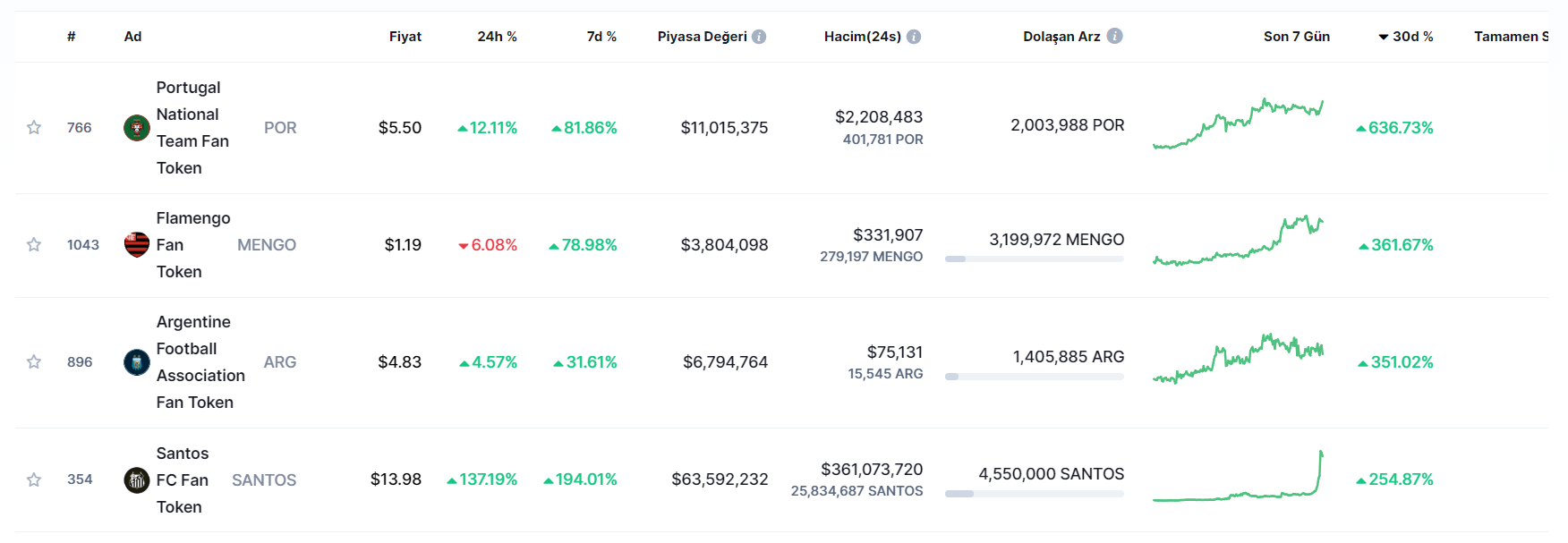1568x543 pixels.
Task: Favorite Santos FC Fan Token with star
Action: (x=34, y=479)
